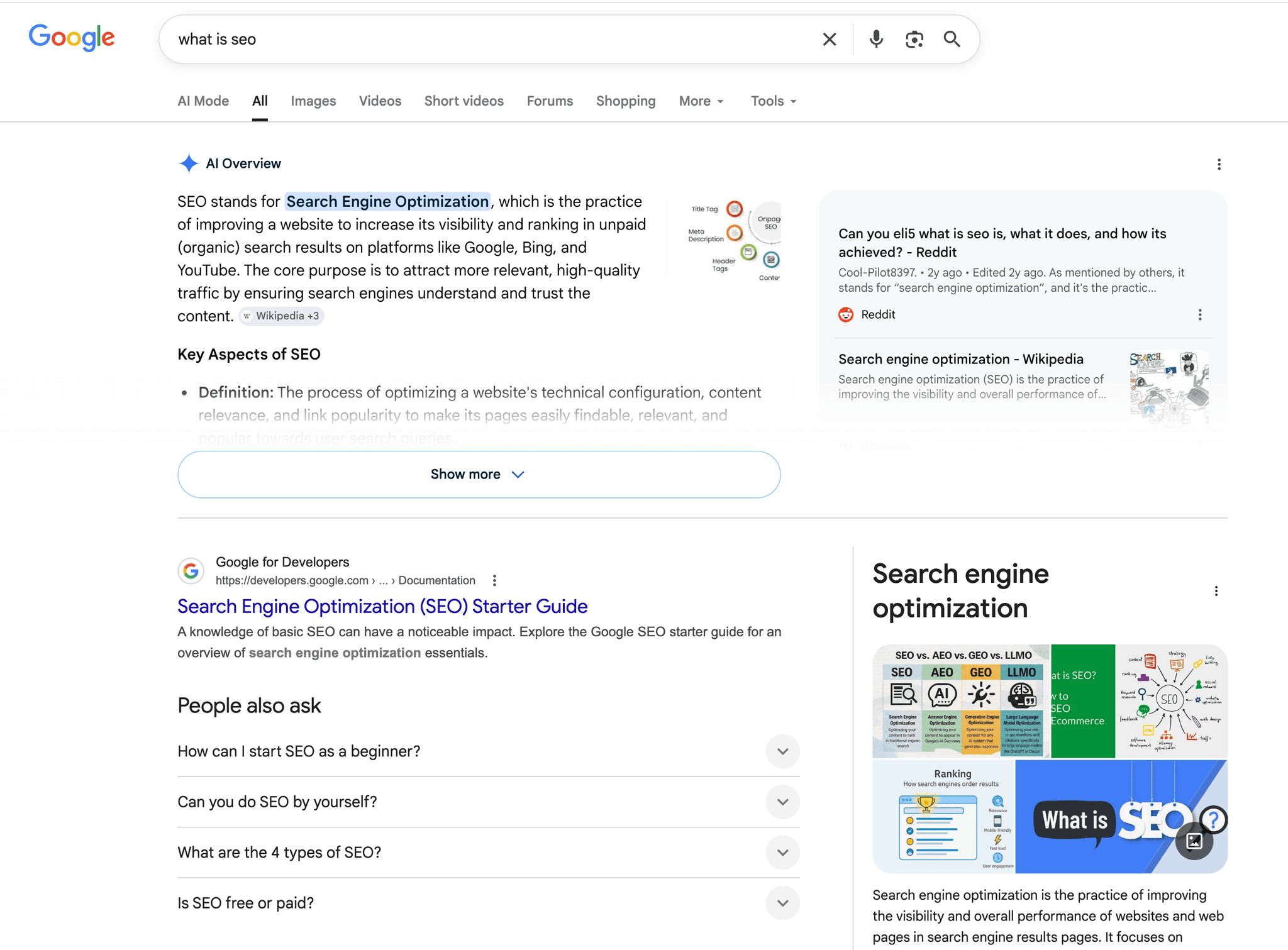
Task: Click the 'Key Aspects of SEO' heading
Action: pyautogui.click(x=249, y=354)
